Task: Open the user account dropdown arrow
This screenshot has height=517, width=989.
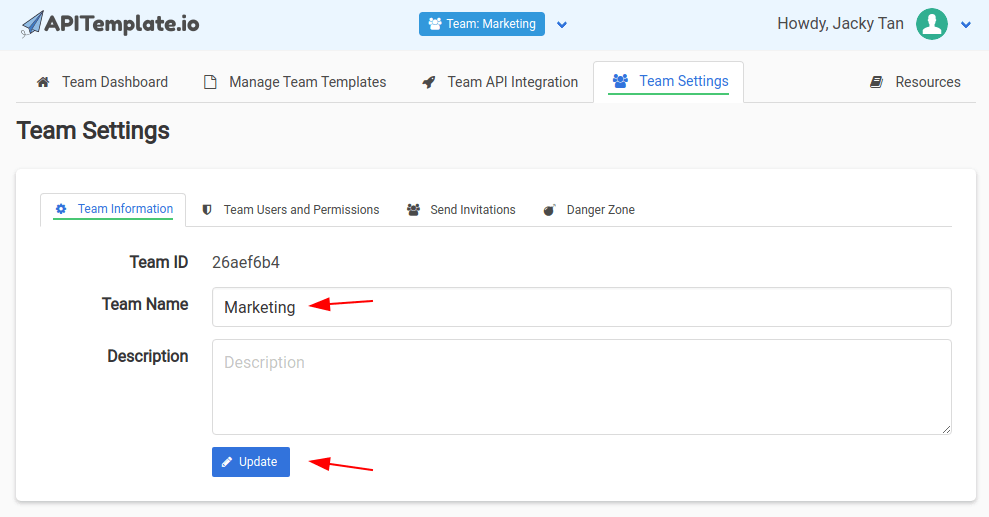Action: (966, 25)
